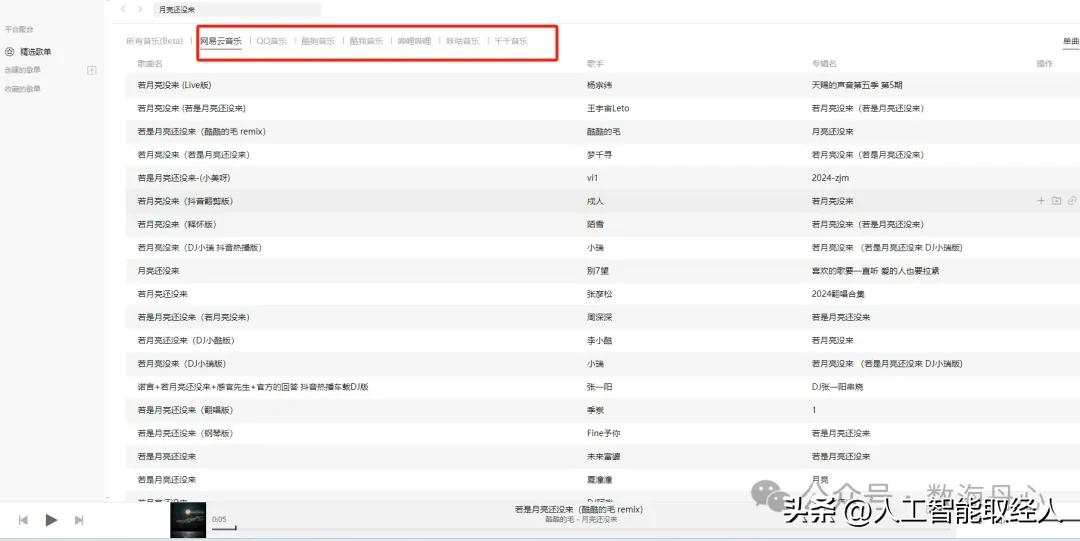1080x541 pixels.
Task: Click album 2024翻唱合集
Action: click(838, 294)
